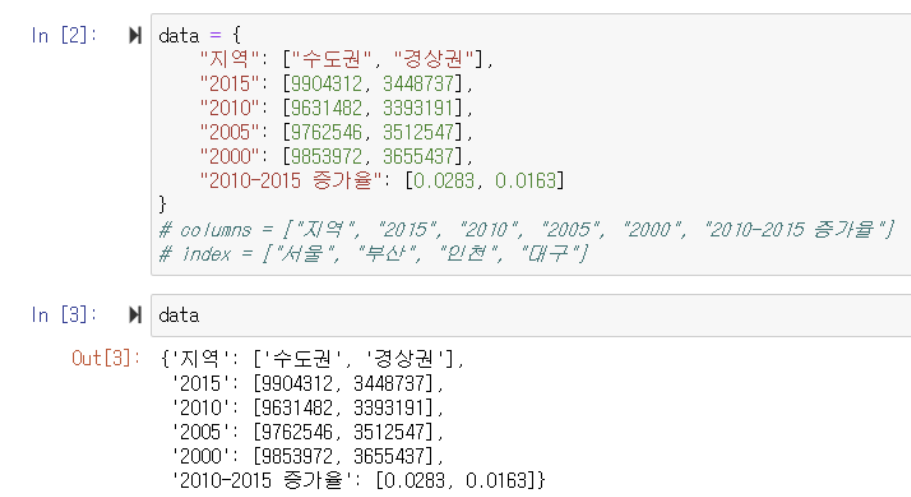Click the '# columns' comment line

coord(526,230)
